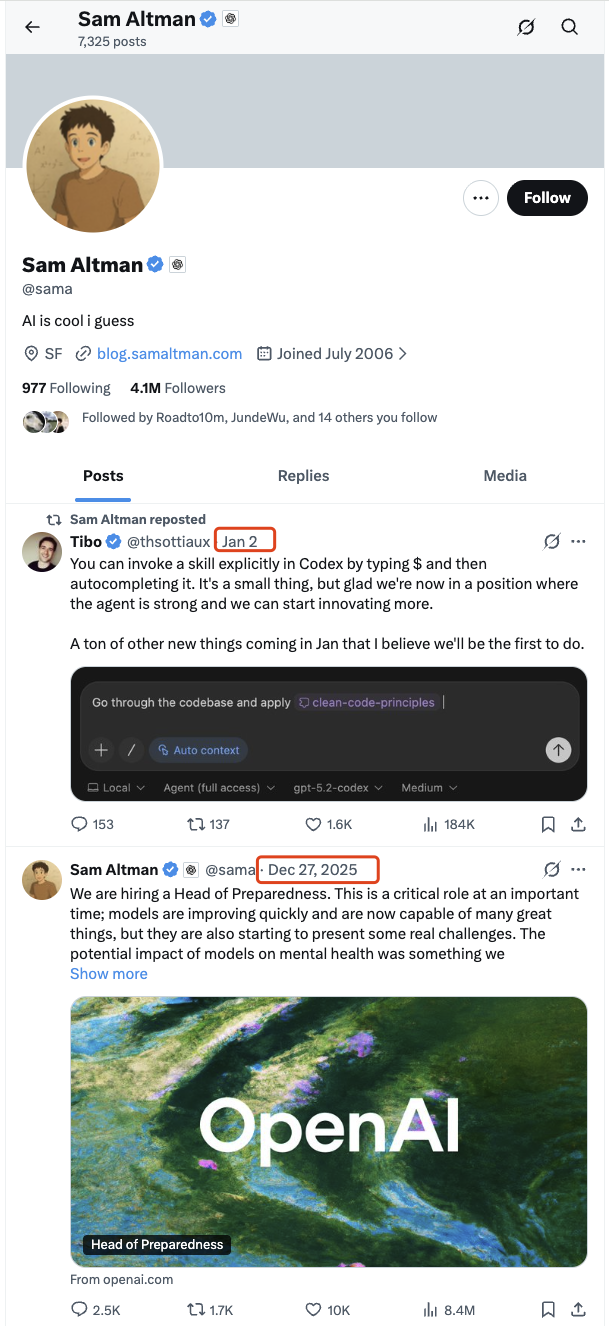View analytics for the 184K views post

click(x=432, y=824)
